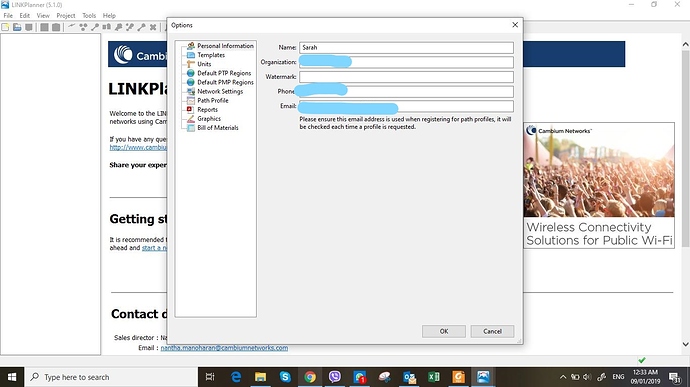This screenshot has width=690, height=387.
Task: Click the New Project toolbar icon
Action: click(5, 27)
